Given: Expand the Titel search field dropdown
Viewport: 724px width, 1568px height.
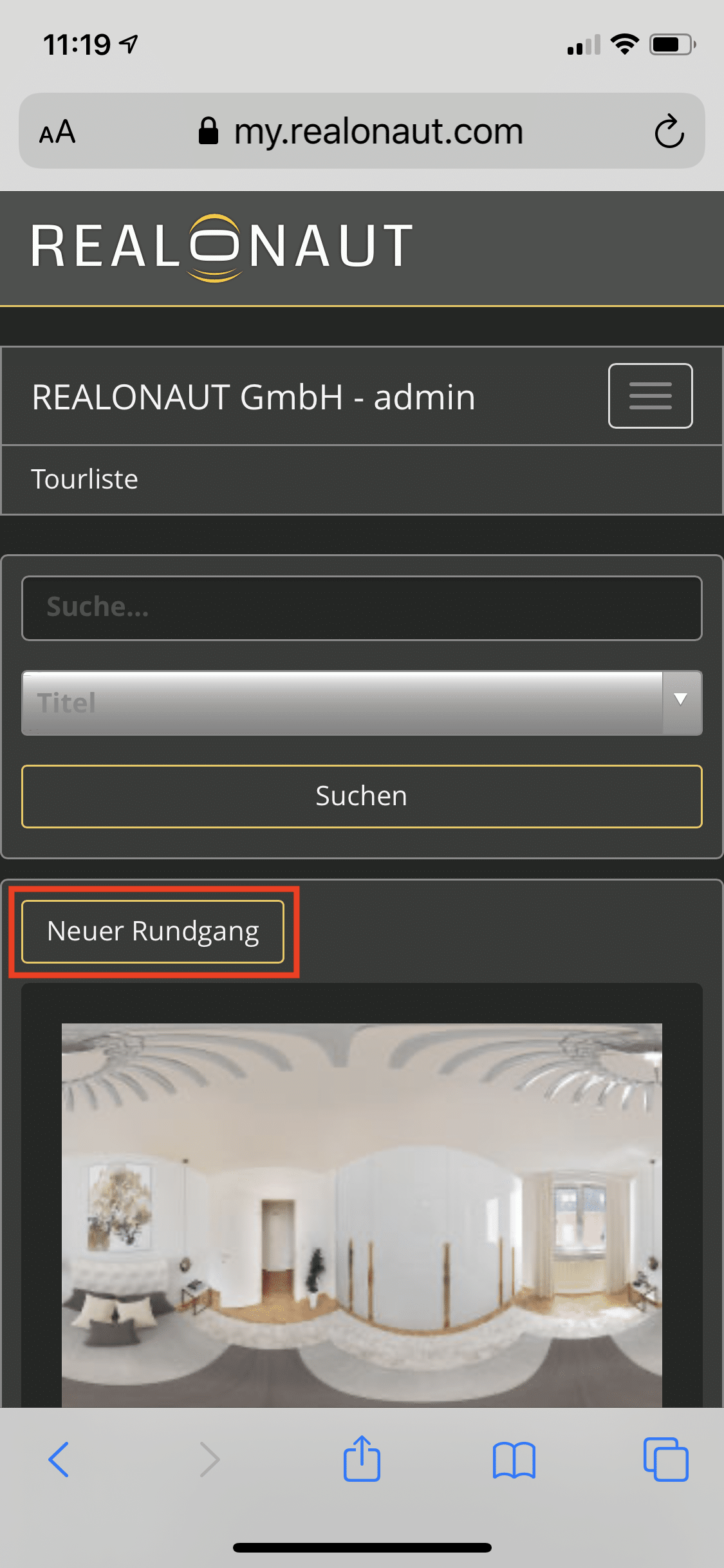Looking at the screenshot, I should [362, 703].
